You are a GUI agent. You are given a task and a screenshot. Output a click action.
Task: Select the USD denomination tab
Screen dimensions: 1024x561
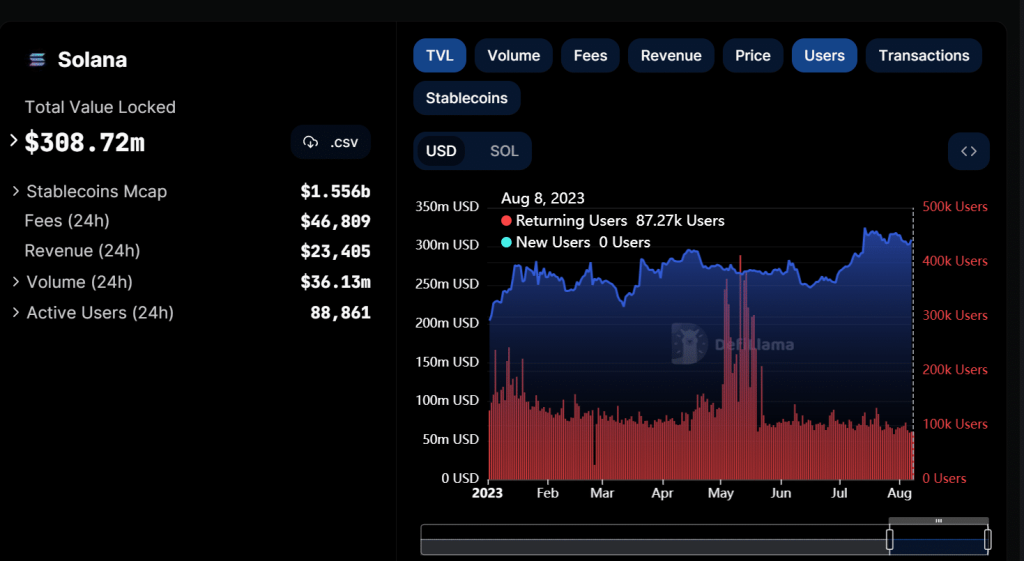(441, 151)
